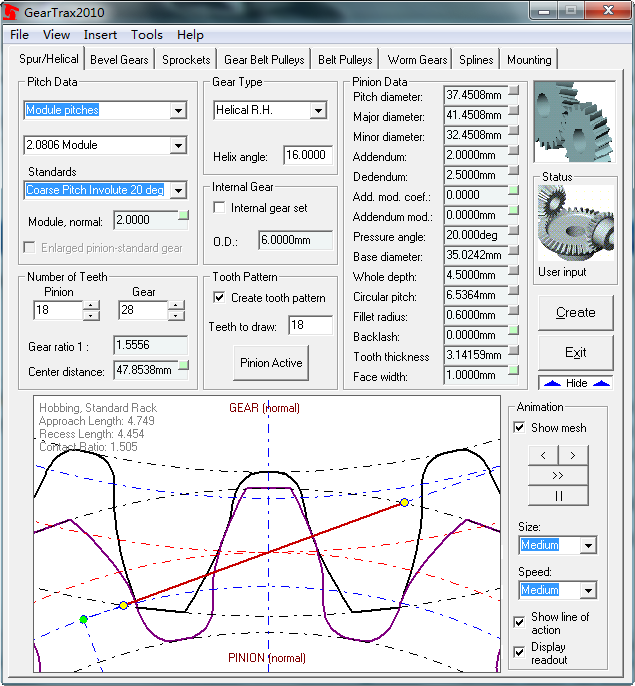The height and width of the screenshot is (686, 635).
Task: Open the Module pitches dropdown
Action: coord(178,110)
